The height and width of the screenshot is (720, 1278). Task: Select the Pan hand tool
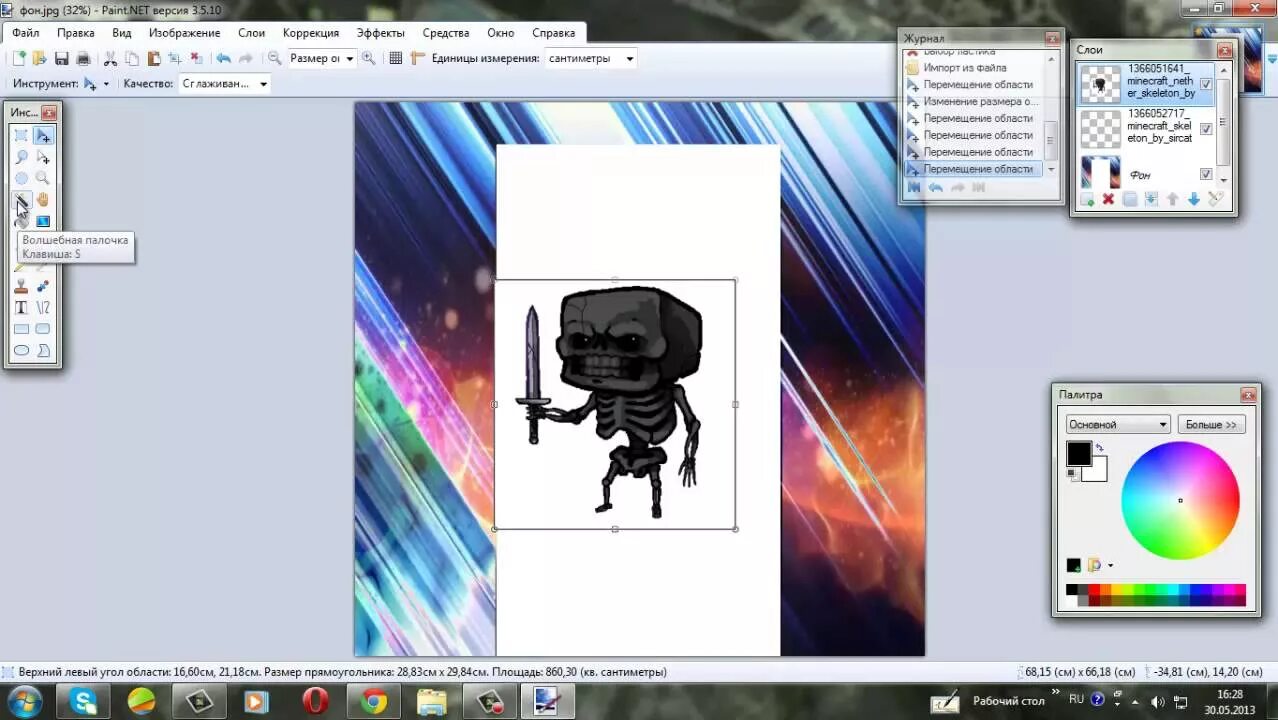[x=43, y=200]
